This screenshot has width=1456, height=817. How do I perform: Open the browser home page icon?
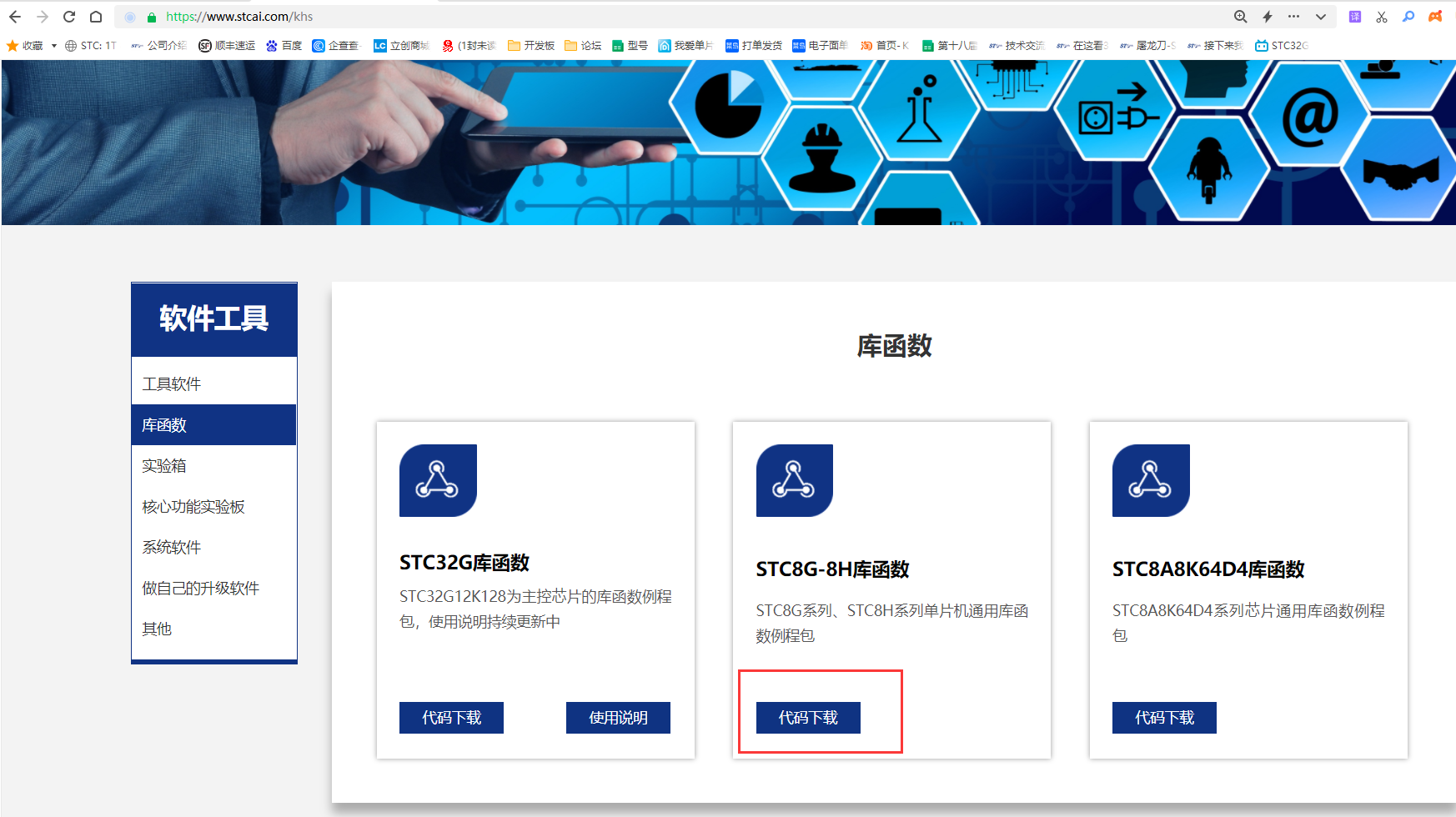click(x=96, y=17)
